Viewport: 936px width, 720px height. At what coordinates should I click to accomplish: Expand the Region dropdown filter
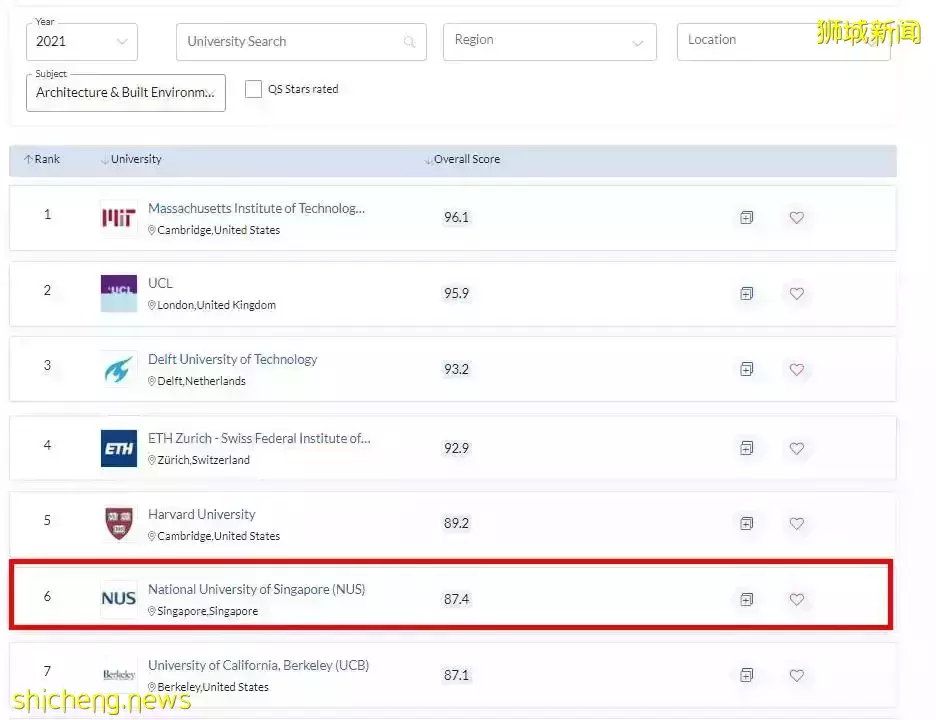click(549, 42)
